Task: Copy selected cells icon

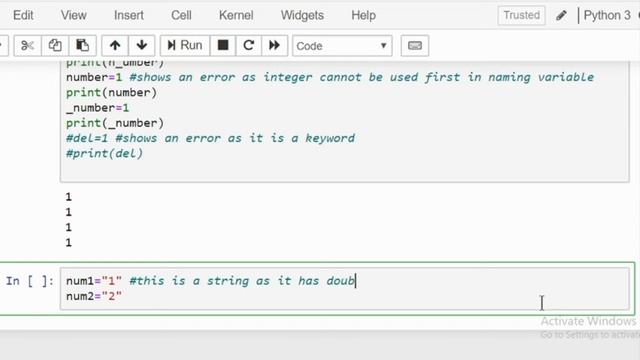Action: 55,45
